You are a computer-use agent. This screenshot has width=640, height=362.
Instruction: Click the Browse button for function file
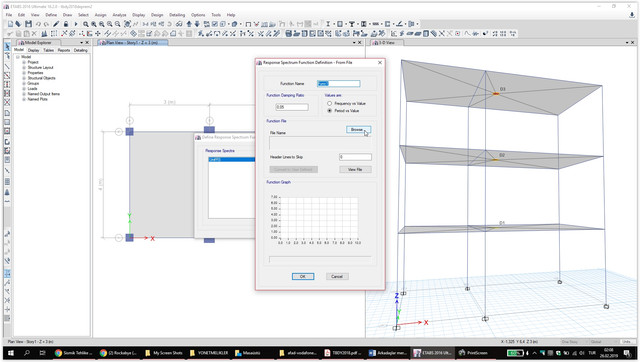click(358, 129)
